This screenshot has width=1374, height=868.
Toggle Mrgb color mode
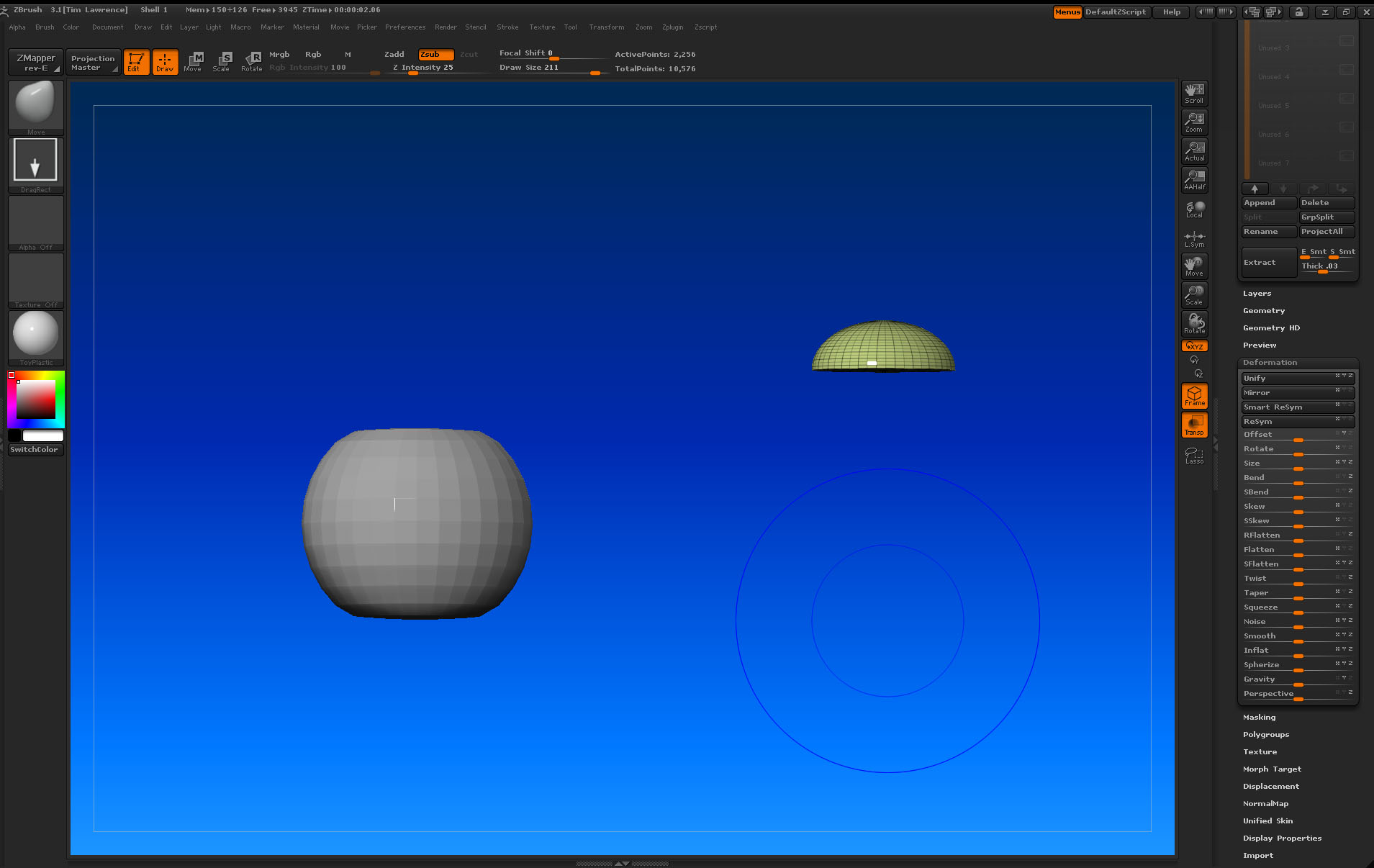click(x=278, y=54)
